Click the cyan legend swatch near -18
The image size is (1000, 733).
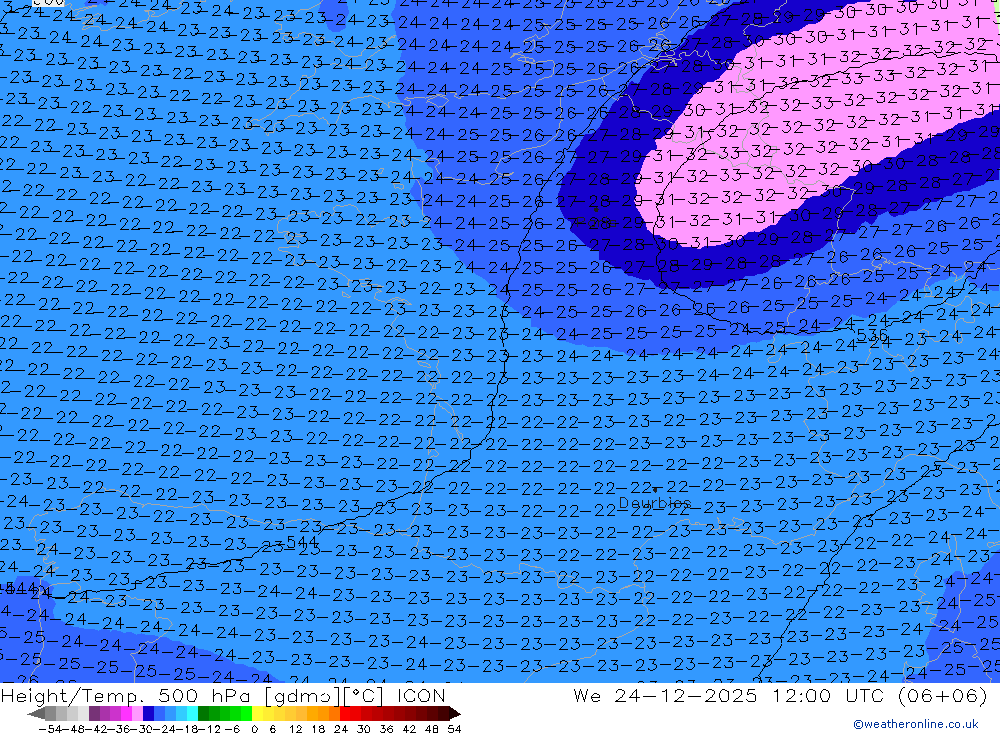point(192,713)
